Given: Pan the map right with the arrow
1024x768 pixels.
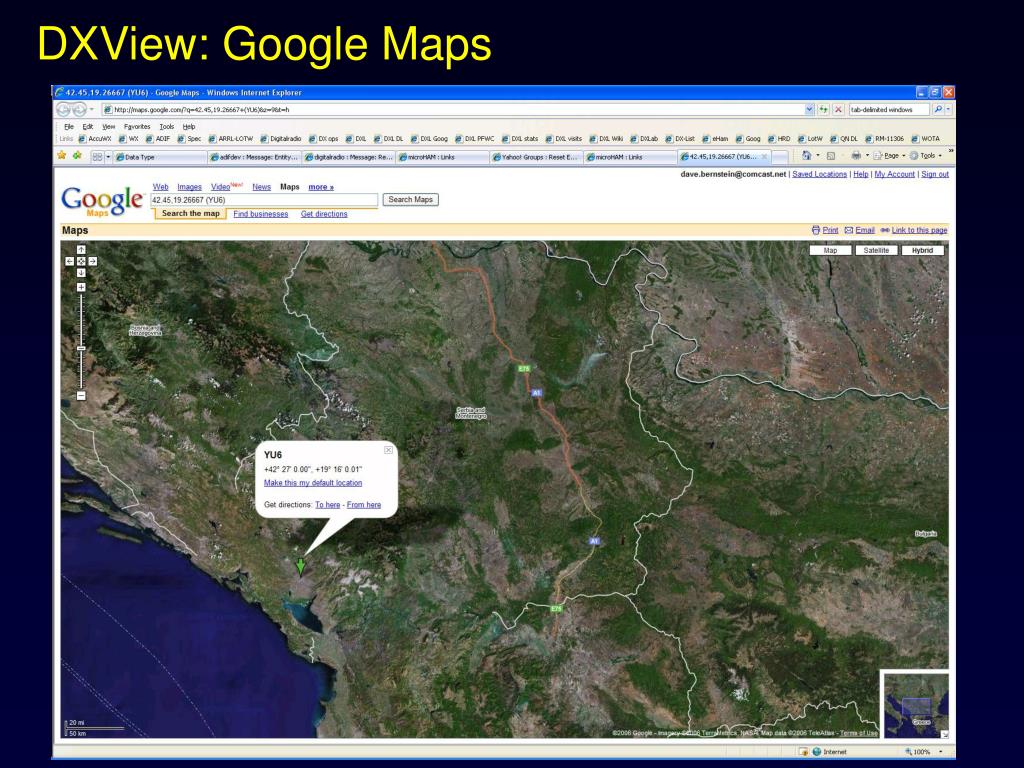Looking at the screenshot, I should click(93, 261).
